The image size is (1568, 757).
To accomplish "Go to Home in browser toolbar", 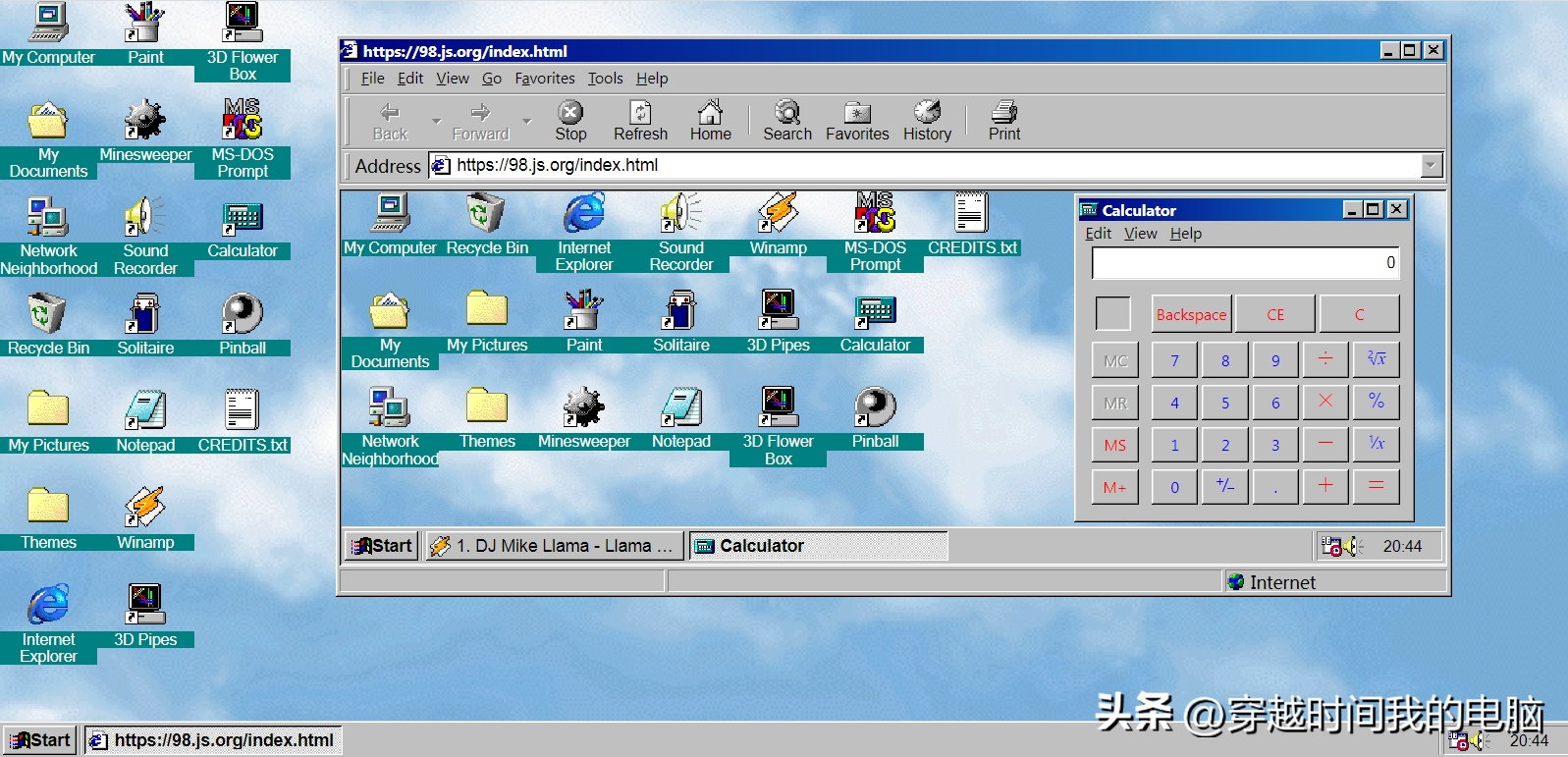I will click(710, 122).
